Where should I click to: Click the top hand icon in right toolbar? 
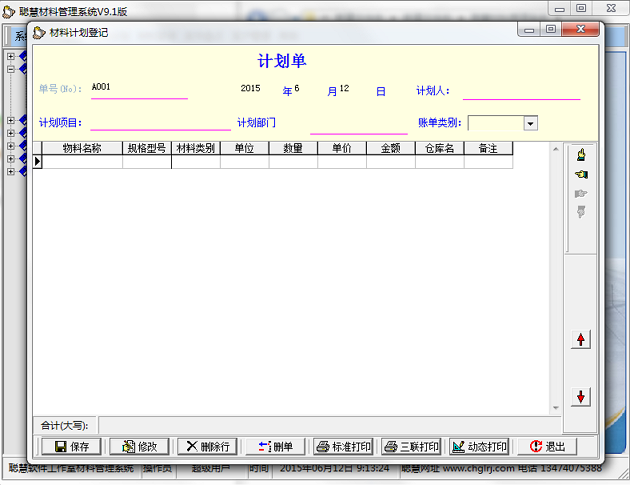pos(580,155)
